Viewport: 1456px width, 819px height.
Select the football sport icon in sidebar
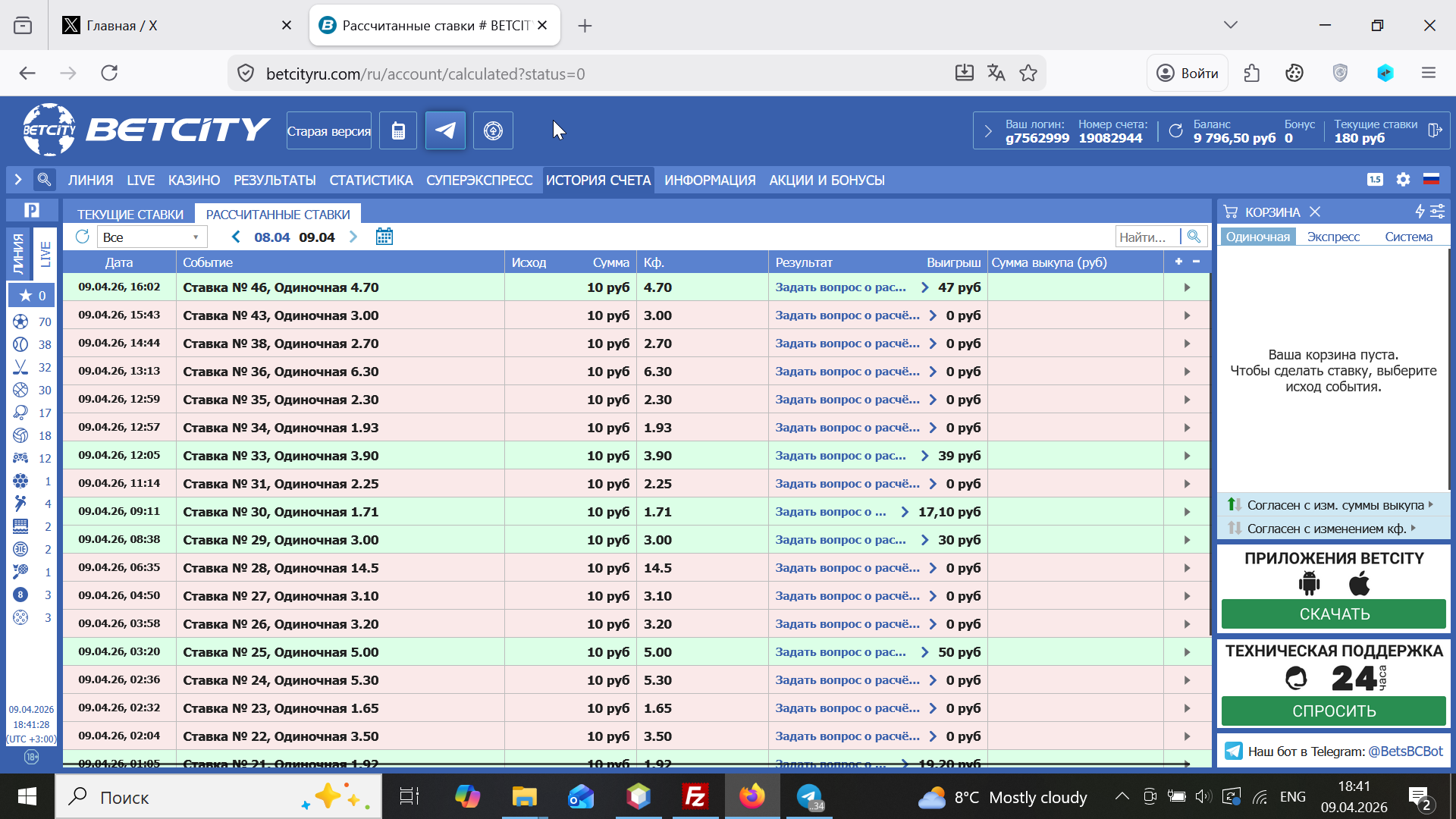click(x=20, y=322)
